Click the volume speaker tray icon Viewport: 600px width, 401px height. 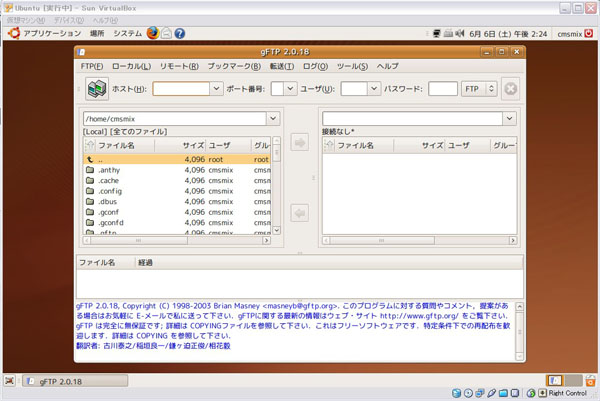coord(460,34)
